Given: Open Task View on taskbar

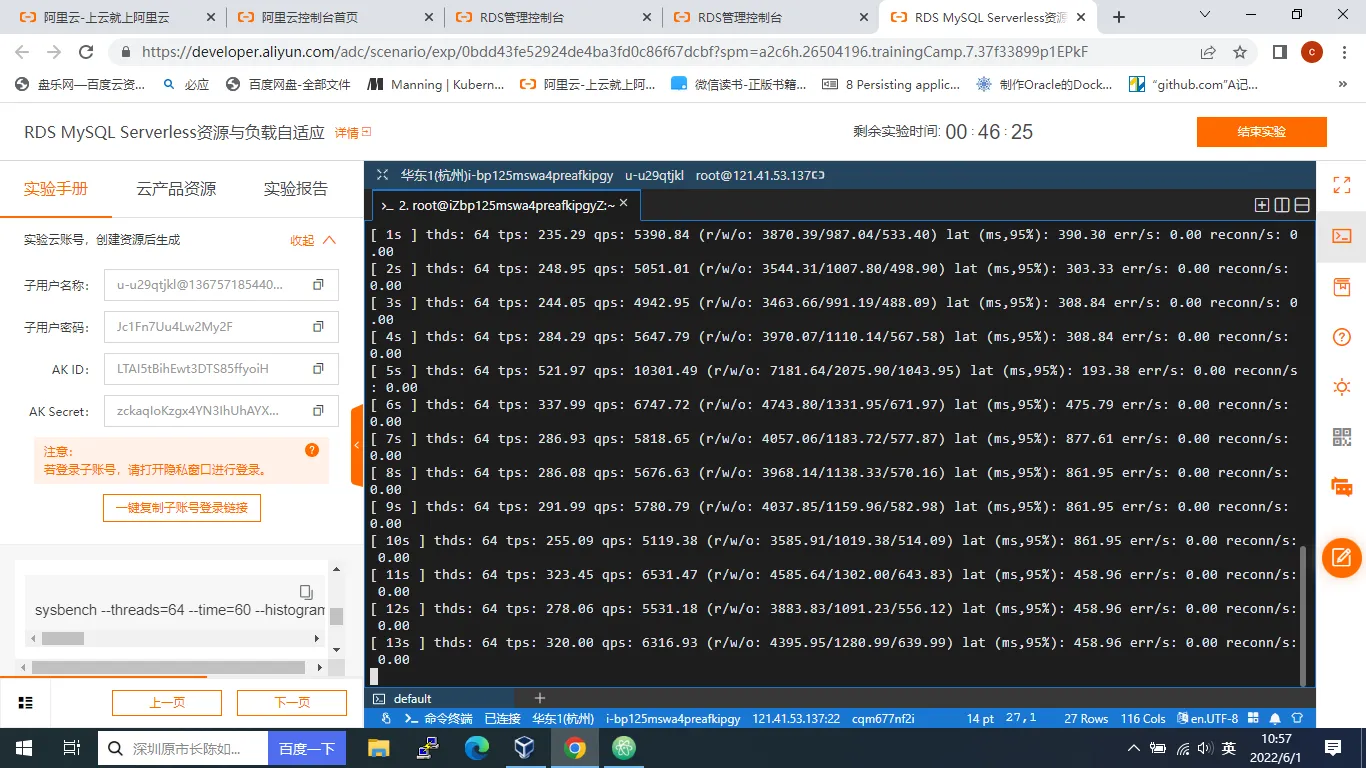Looking at the screenshot, I should [x=71, y=748].
